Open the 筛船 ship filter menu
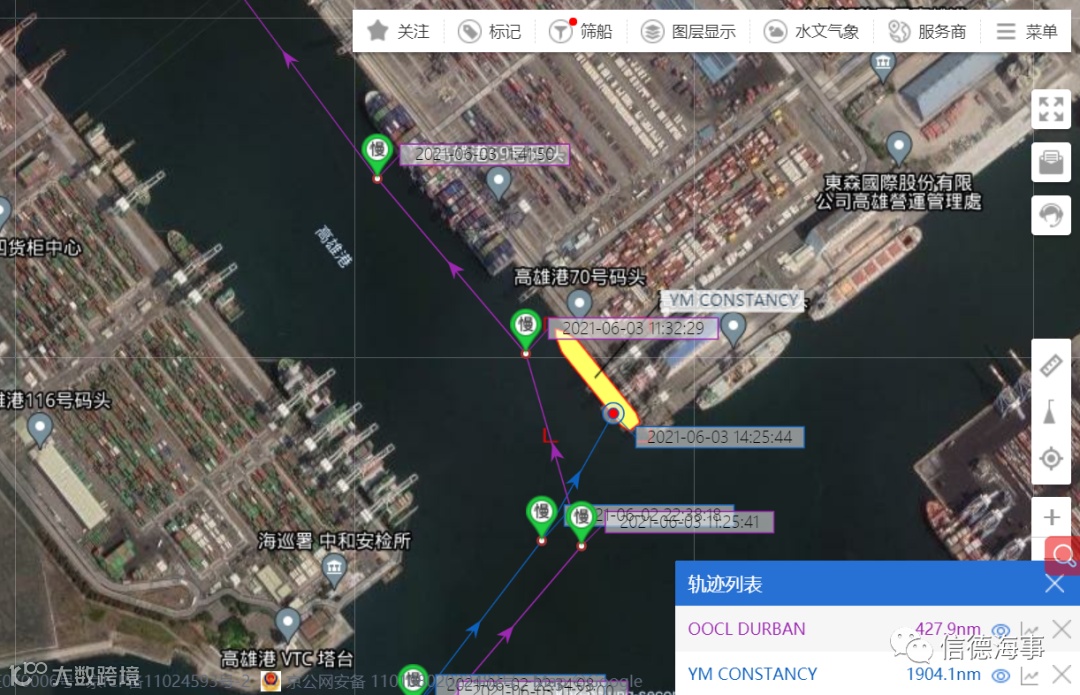The width and height of the screenshot is (1080, 695). (581, 31)
